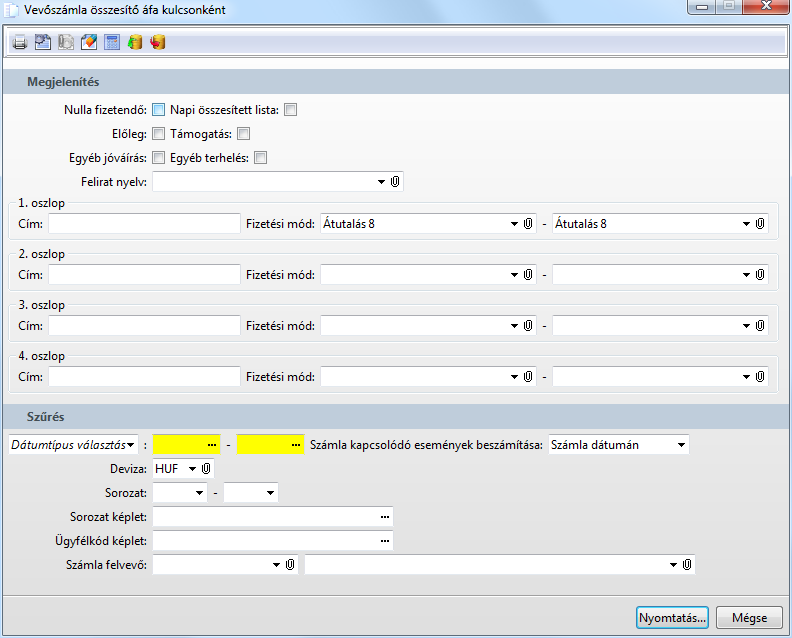This screenshot has width=792, height=638.
Task: Click ellipsis button in Sorozat képlet field
Action: click(x=385, y=517)
